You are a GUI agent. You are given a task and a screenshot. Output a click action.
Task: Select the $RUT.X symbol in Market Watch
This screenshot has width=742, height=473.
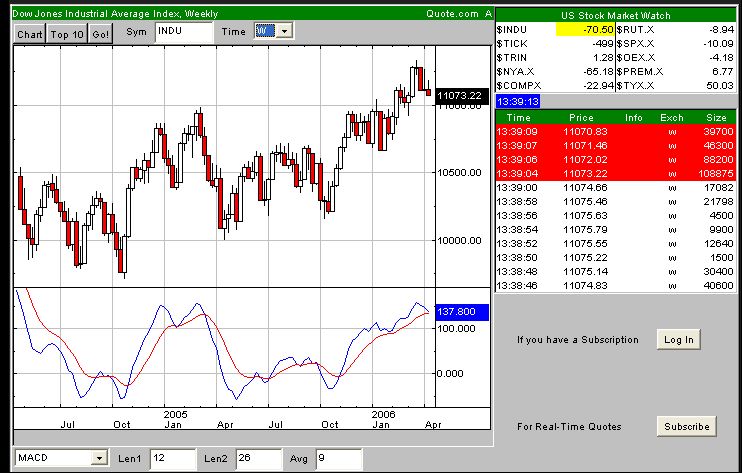coord(635,29)
